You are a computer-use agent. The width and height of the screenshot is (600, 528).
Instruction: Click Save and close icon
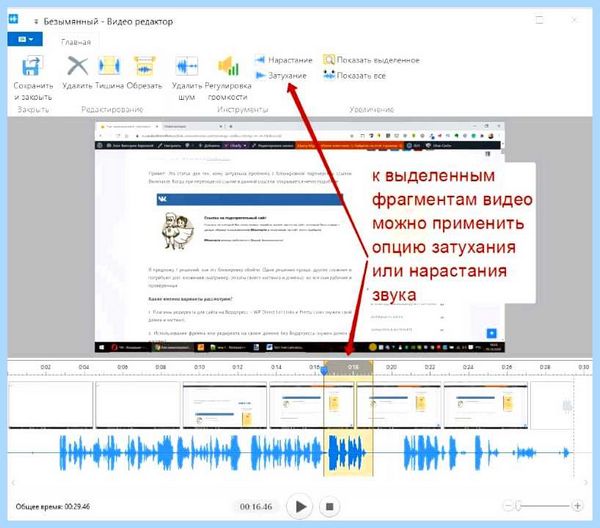[x=32, y=66]
